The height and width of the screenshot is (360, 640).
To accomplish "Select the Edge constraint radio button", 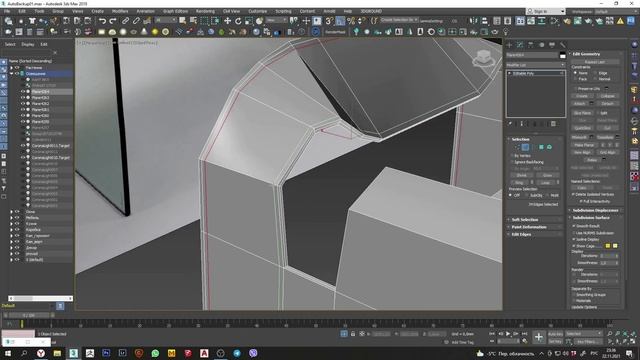I will [x=595, y=73].
